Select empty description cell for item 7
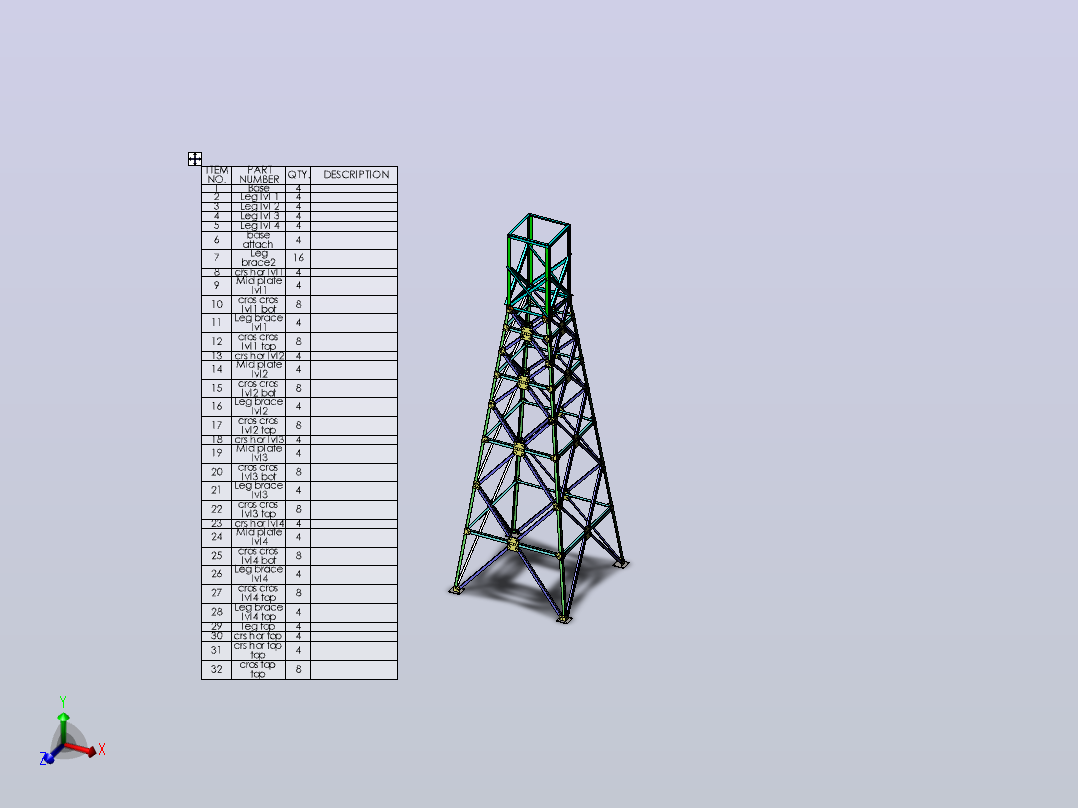 pyautogui.click(x=354, y=259)
